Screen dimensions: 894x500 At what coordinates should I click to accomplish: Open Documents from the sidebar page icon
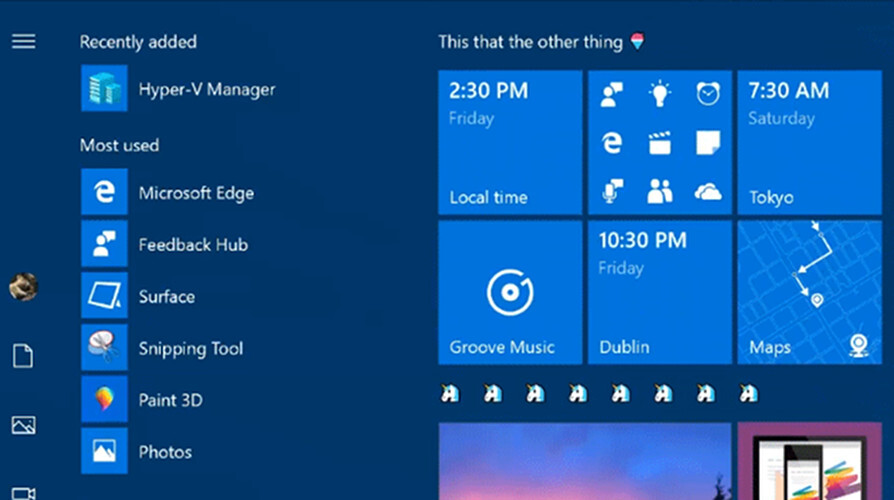pyautogui.click(x=23, y=356)
